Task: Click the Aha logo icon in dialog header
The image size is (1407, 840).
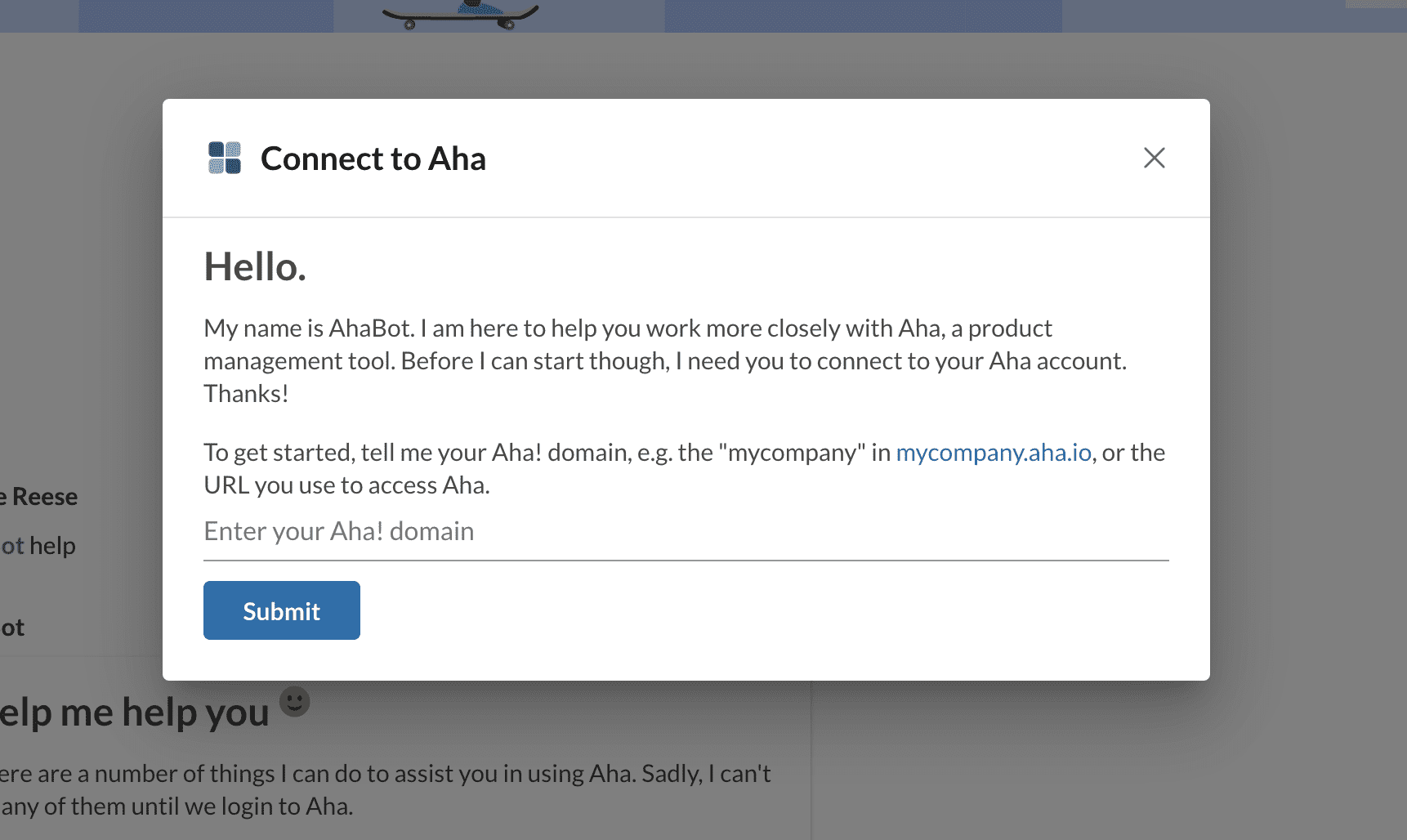Action: coord(225,158)
